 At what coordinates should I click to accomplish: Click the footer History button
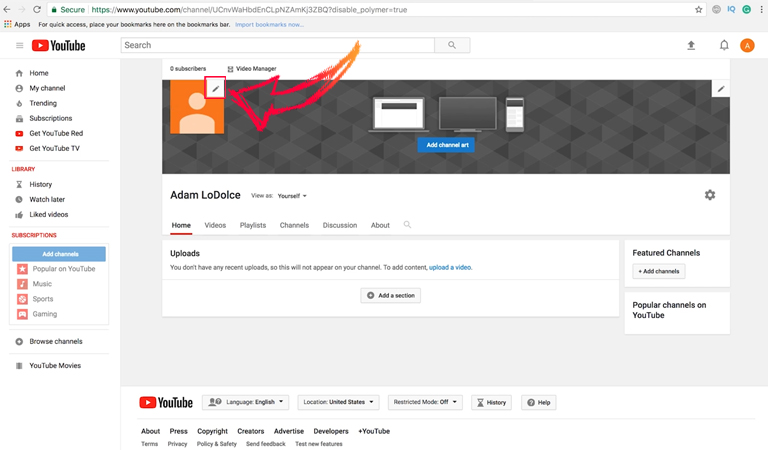click(491, 403)
